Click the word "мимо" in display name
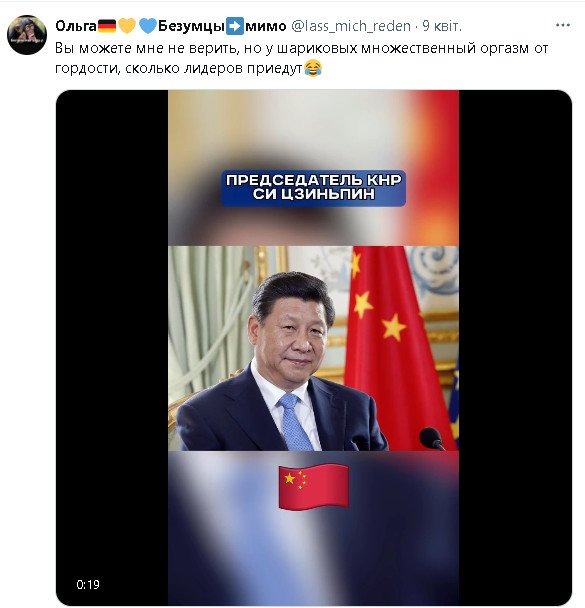 [266, 26]
